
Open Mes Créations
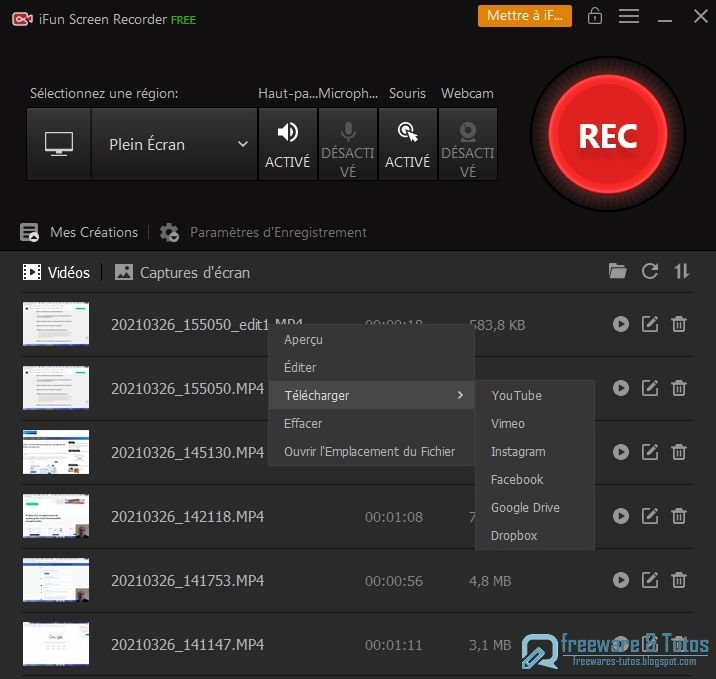coord(94,232)
